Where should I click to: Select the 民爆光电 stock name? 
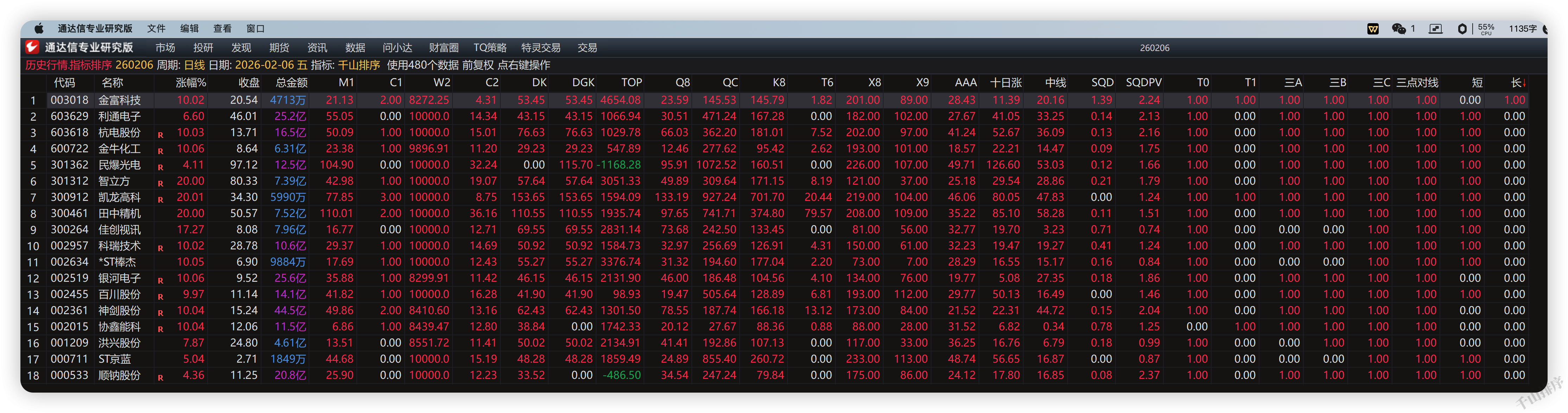click(x=119, y=165)
